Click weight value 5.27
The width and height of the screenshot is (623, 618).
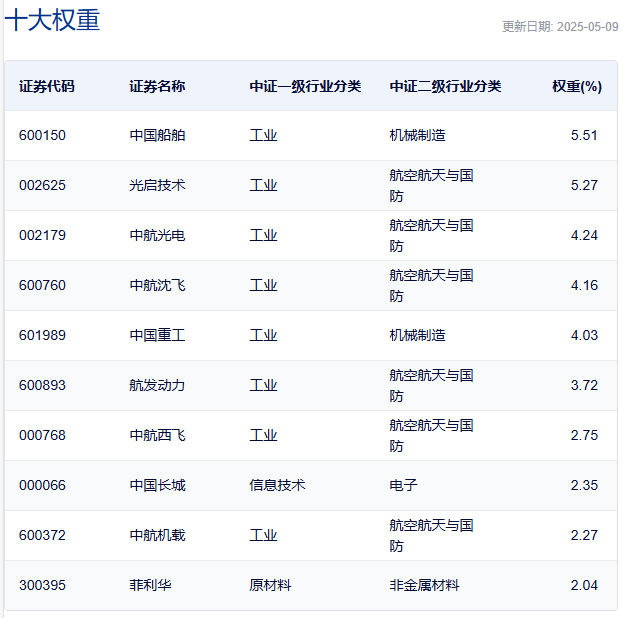pos(584,185)
